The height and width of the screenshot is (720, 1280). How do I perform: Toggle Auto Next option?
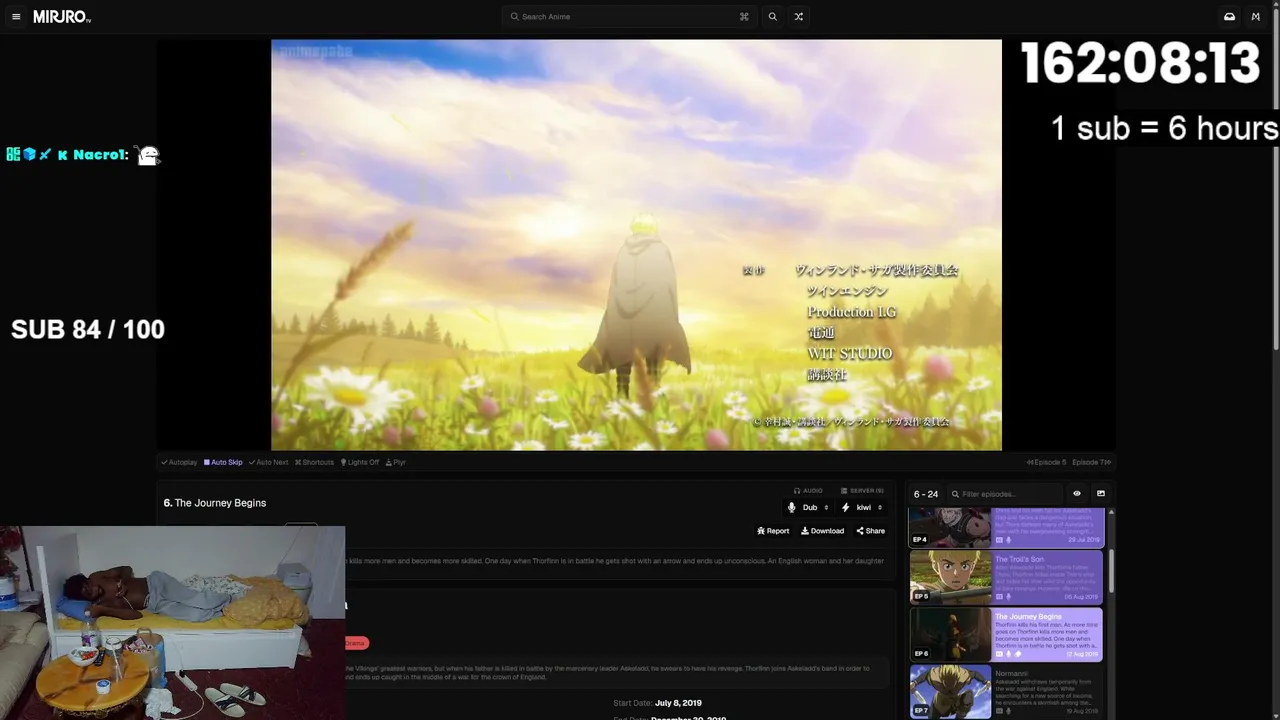[x=268, y=462]
